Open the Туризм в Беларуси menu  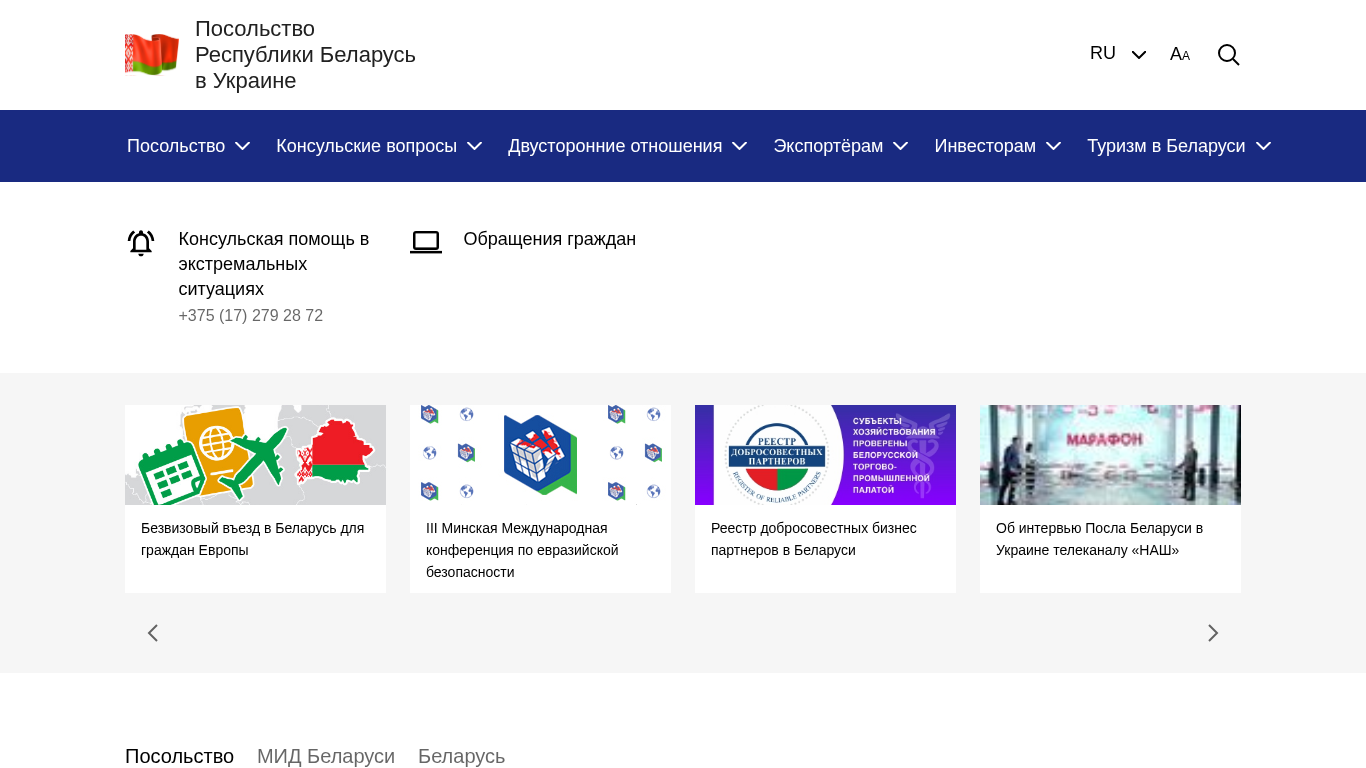[1178, 146]
